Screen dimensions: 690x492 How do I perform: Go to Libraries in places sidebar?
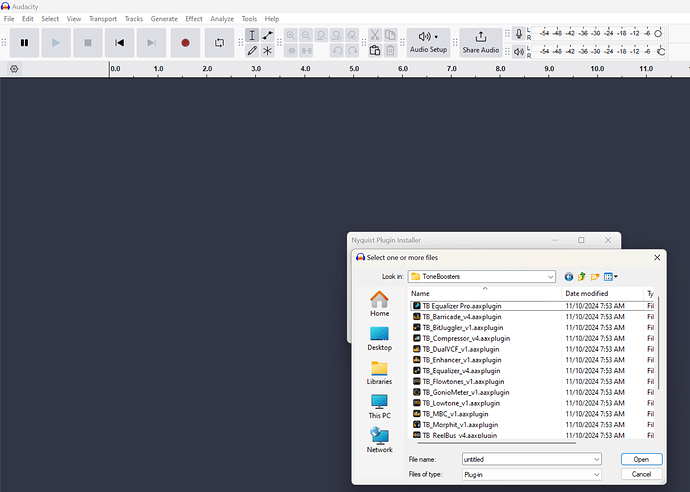[379, 373]
